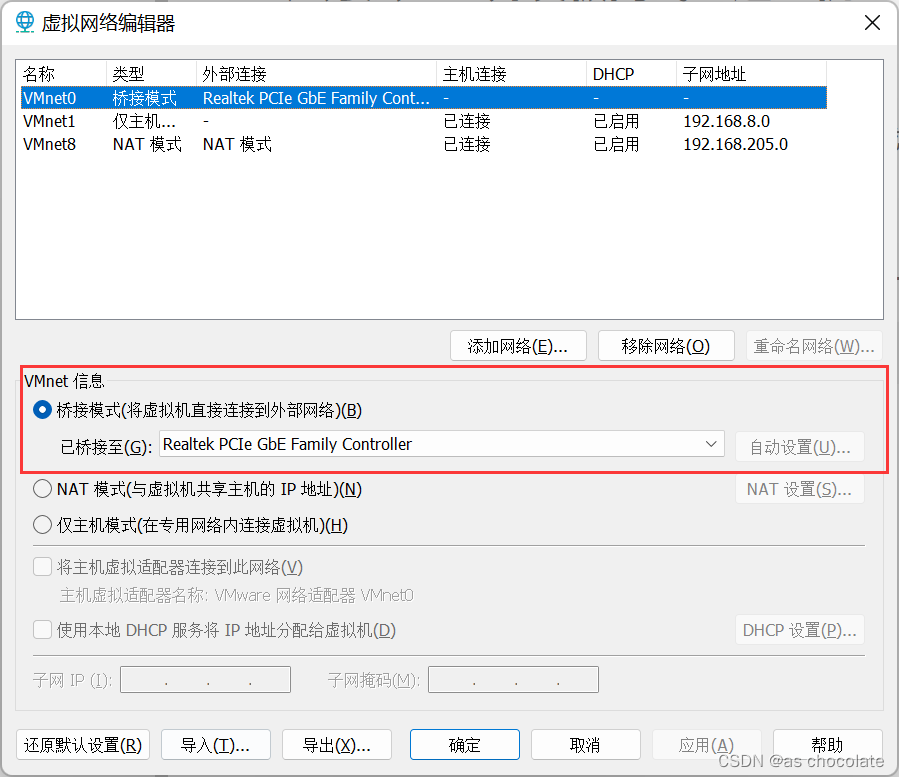Click the 子网 IP input field
This screenshot has width=899, height=777.
(x=205, y=680)
